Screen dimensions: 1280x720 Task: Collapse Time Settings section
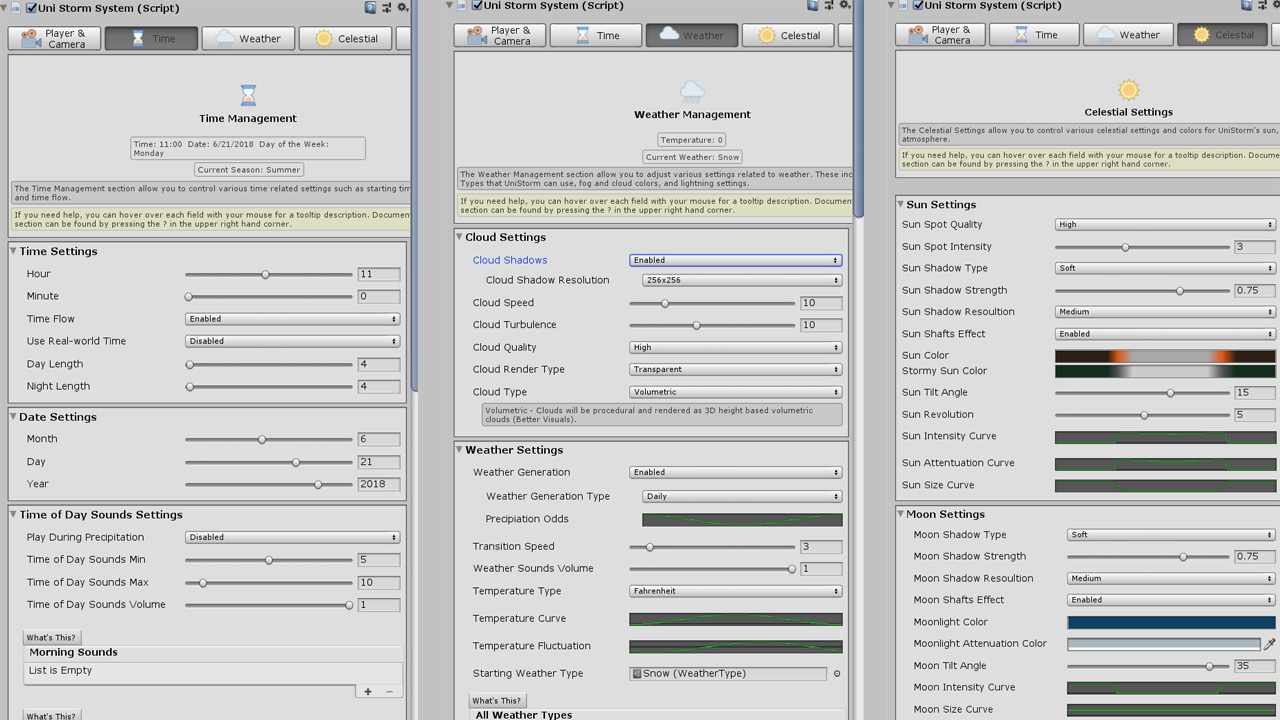(14, 252)
